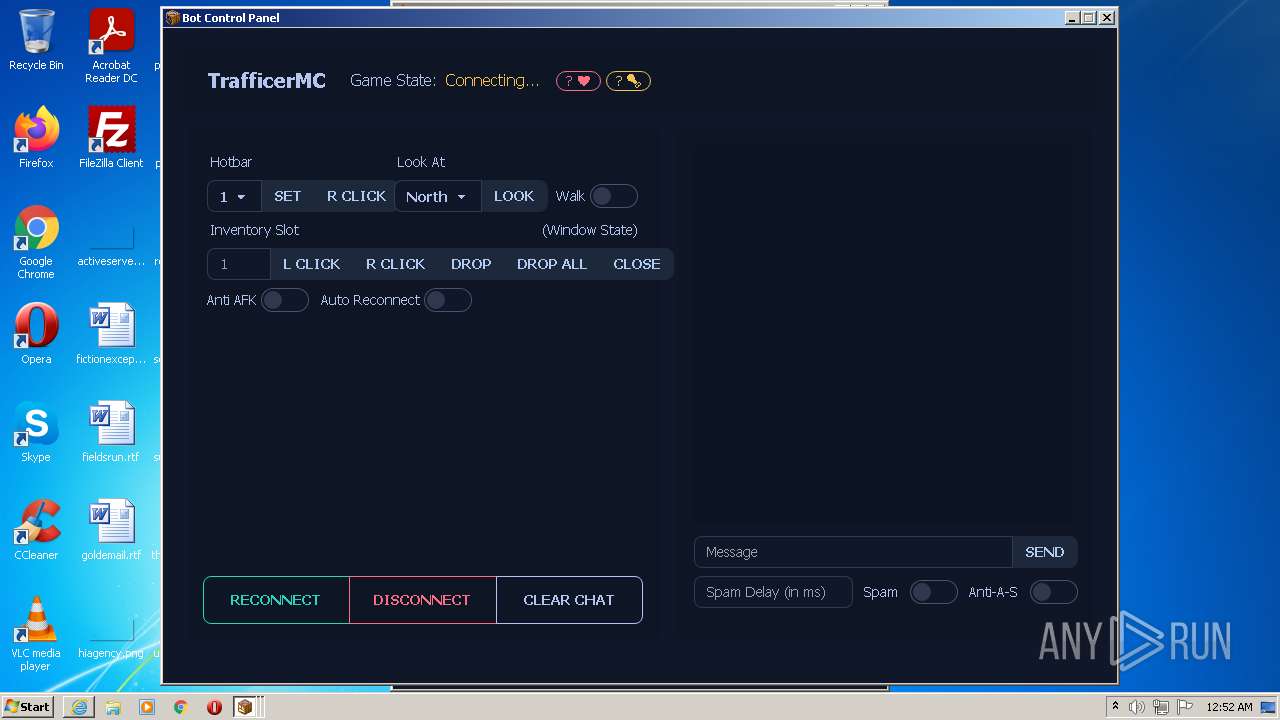
Task: Open the Hotbar slot number dropdown
Action: pos(234,197)
